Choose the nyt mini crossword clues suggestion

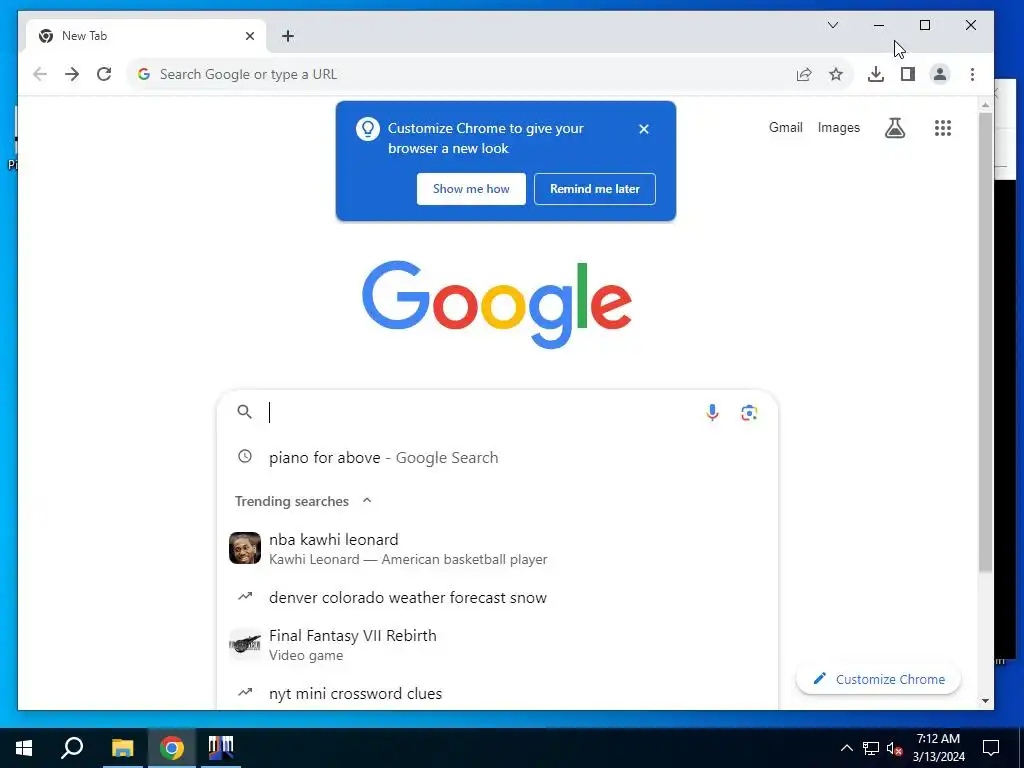(x=497, y=693)
